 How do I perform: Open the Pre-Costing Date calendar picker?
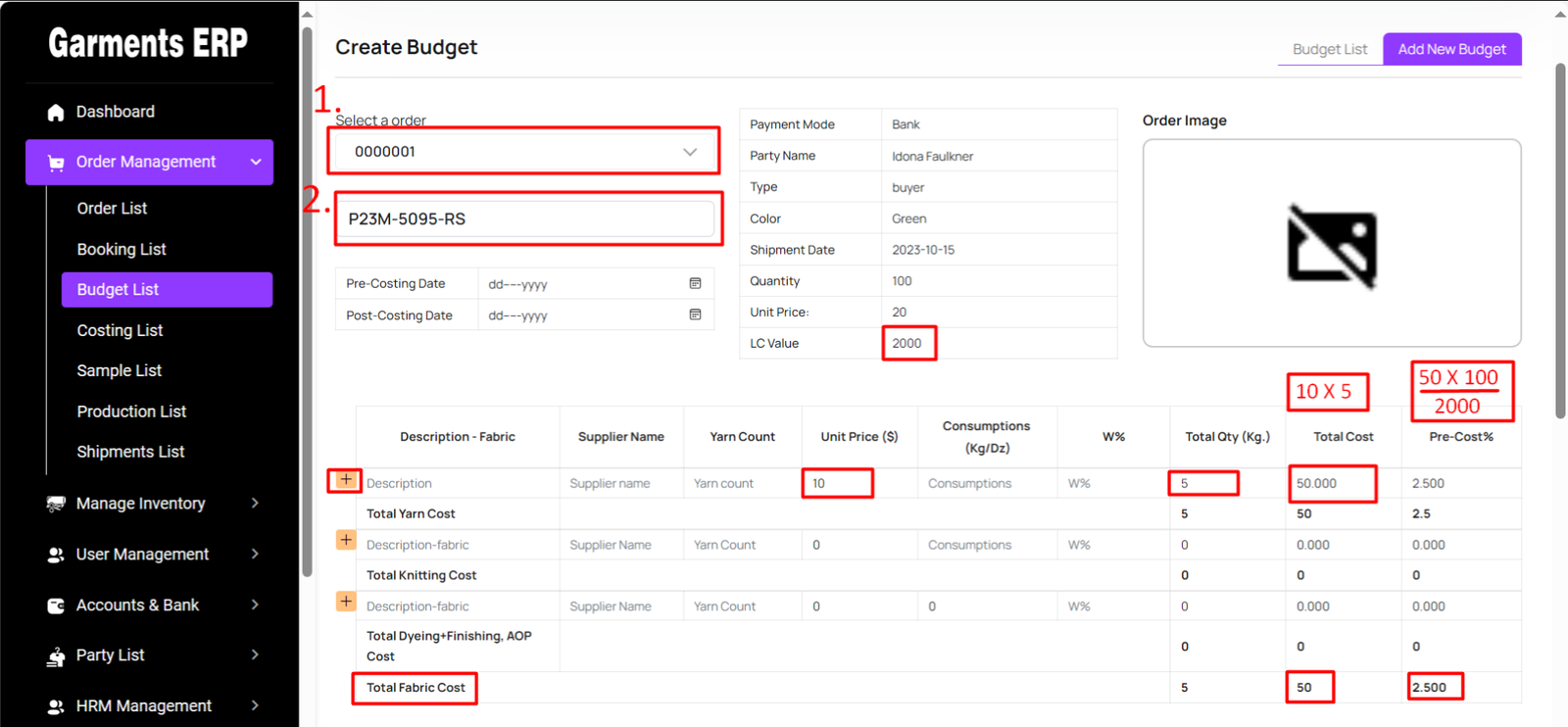click(695, 284)
